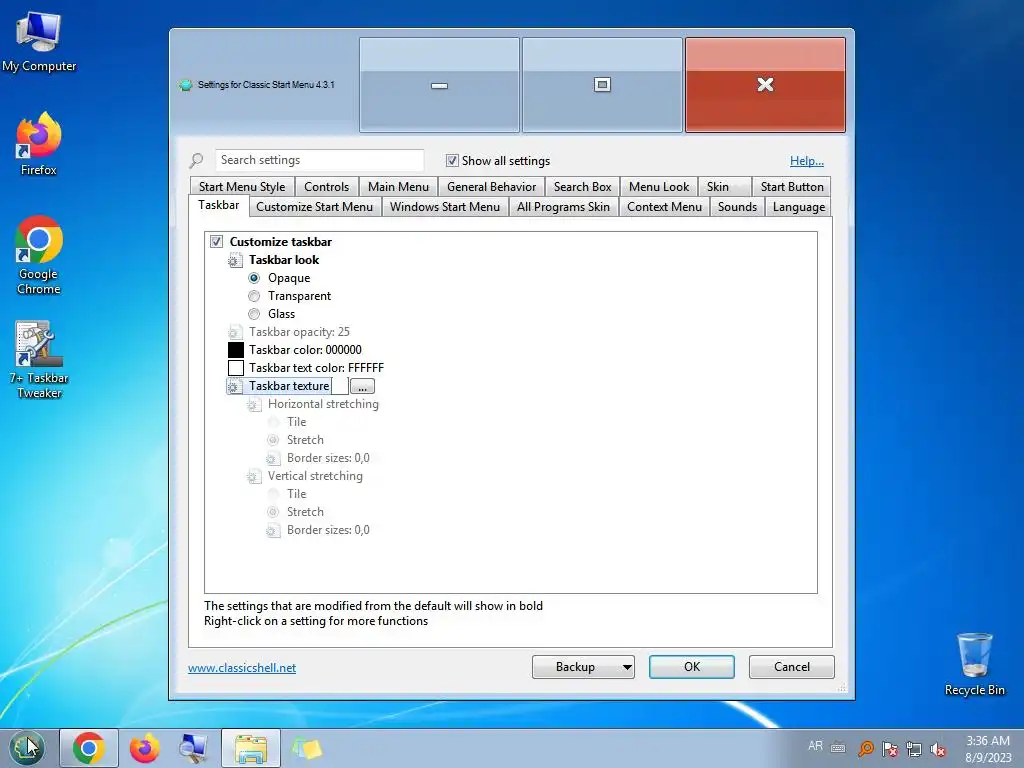Click the network tray icon

coord(914,748)
